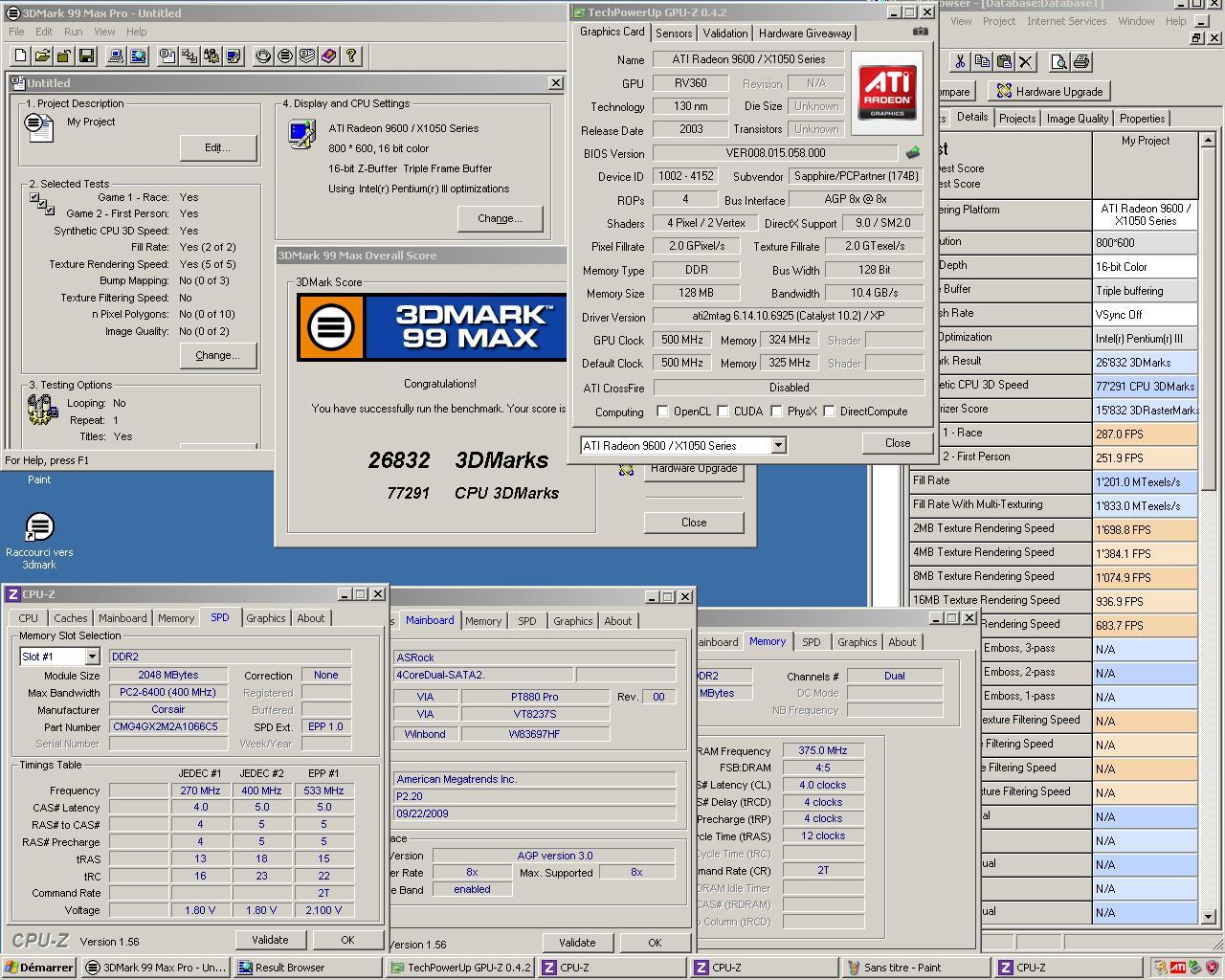Click the 287.0 FPS Race result cell
This screenshot has height=980, width=1225.
(x=1146, y=434)
